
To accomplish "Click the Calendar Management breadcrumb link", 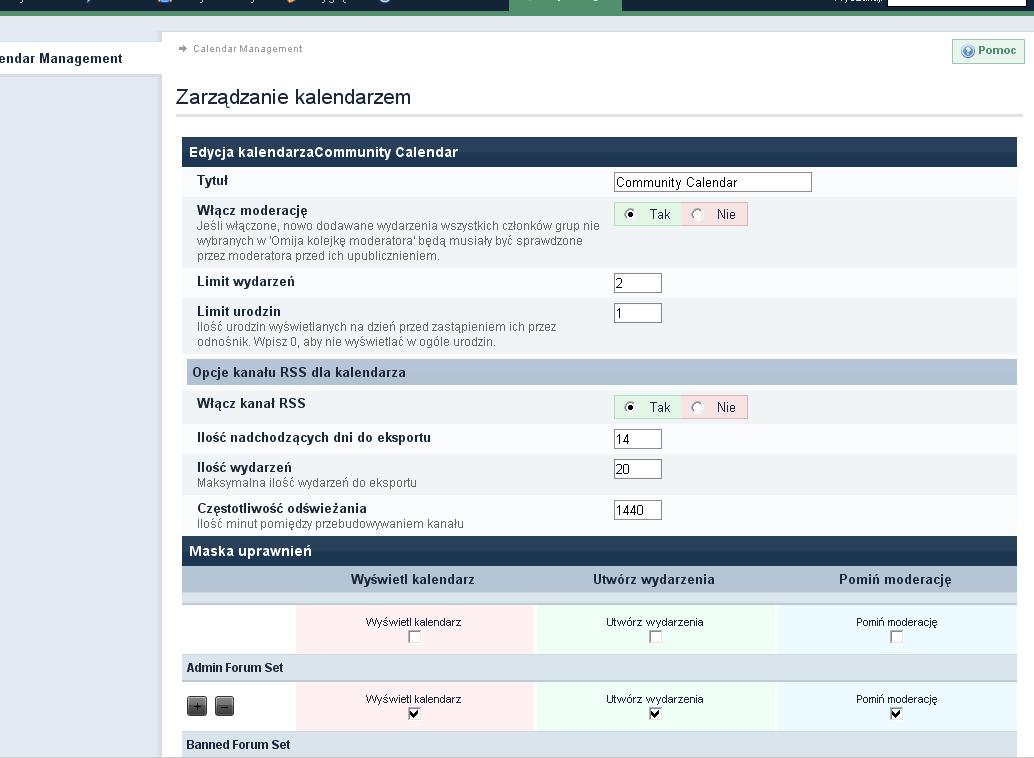I will 247,49.
